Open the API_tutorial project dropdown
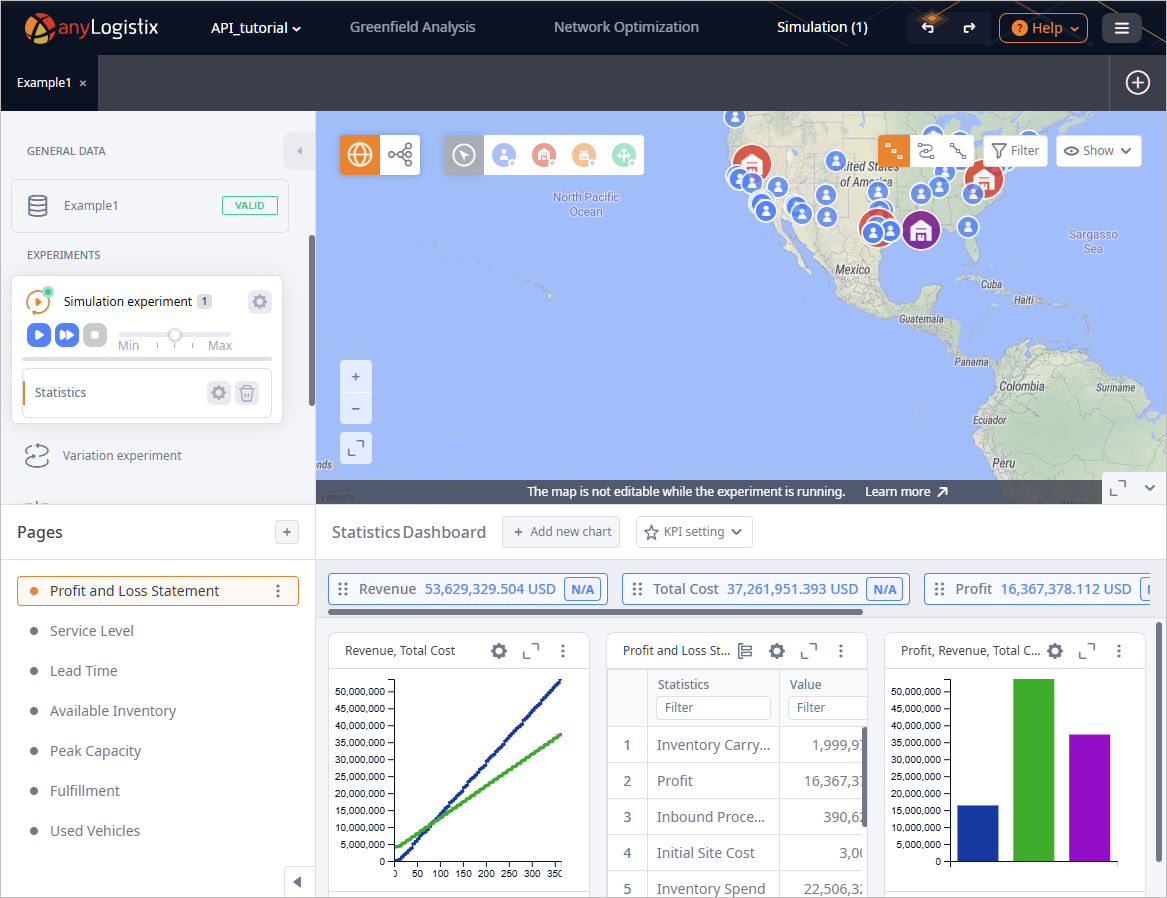 point(255,28)
